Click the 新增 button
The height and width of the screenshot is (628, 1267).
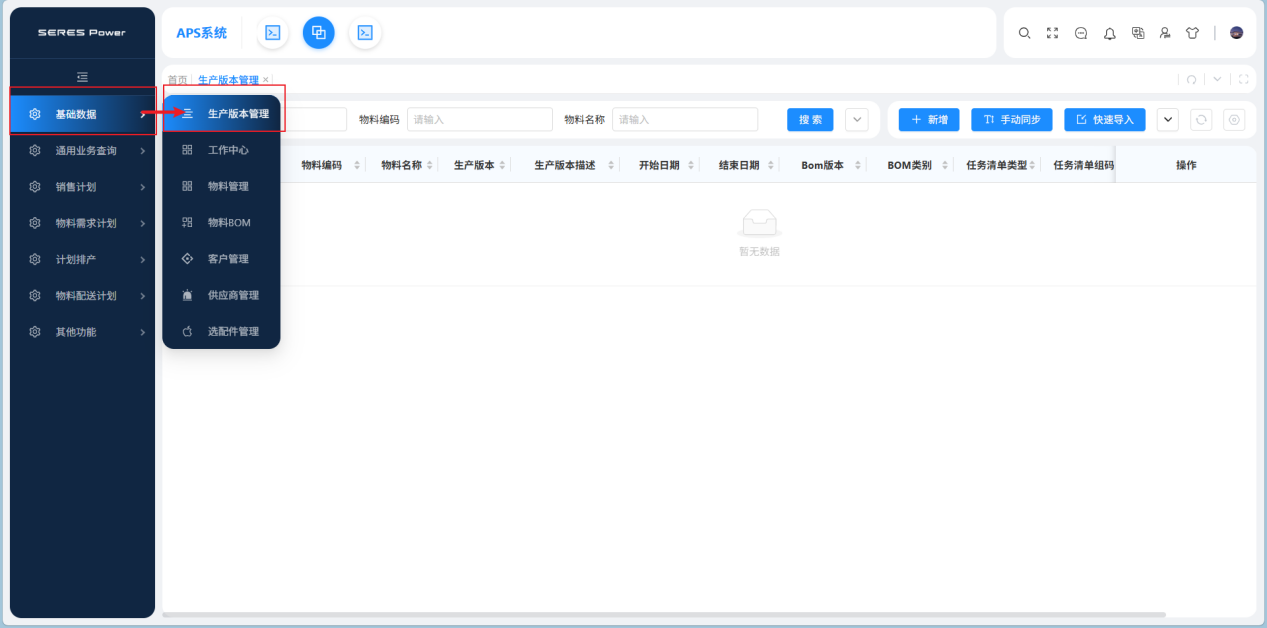(x=929, y=120)
